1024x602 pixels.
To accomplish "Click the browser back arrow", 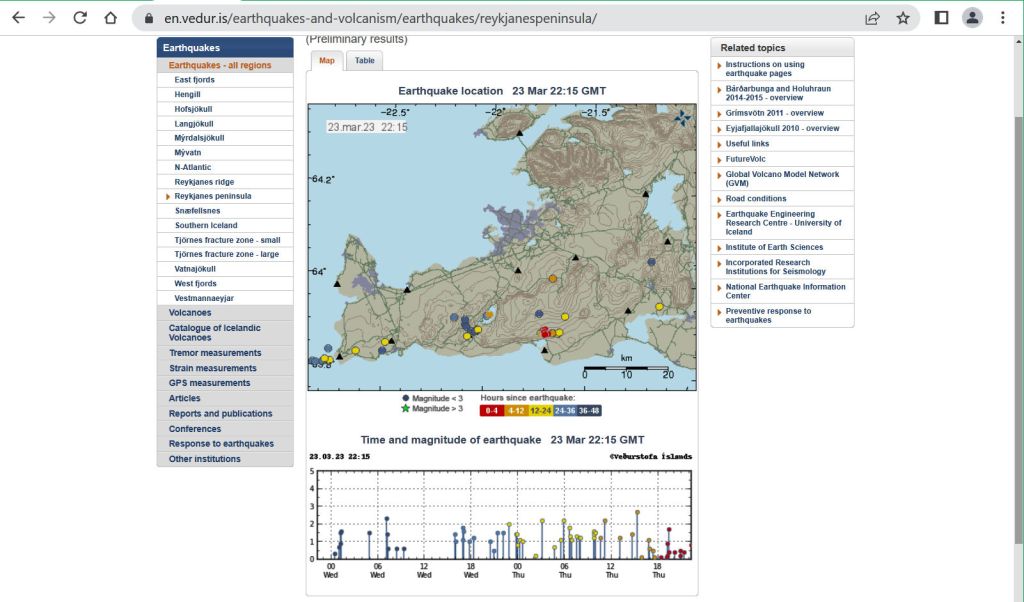I will coord(19,18).
